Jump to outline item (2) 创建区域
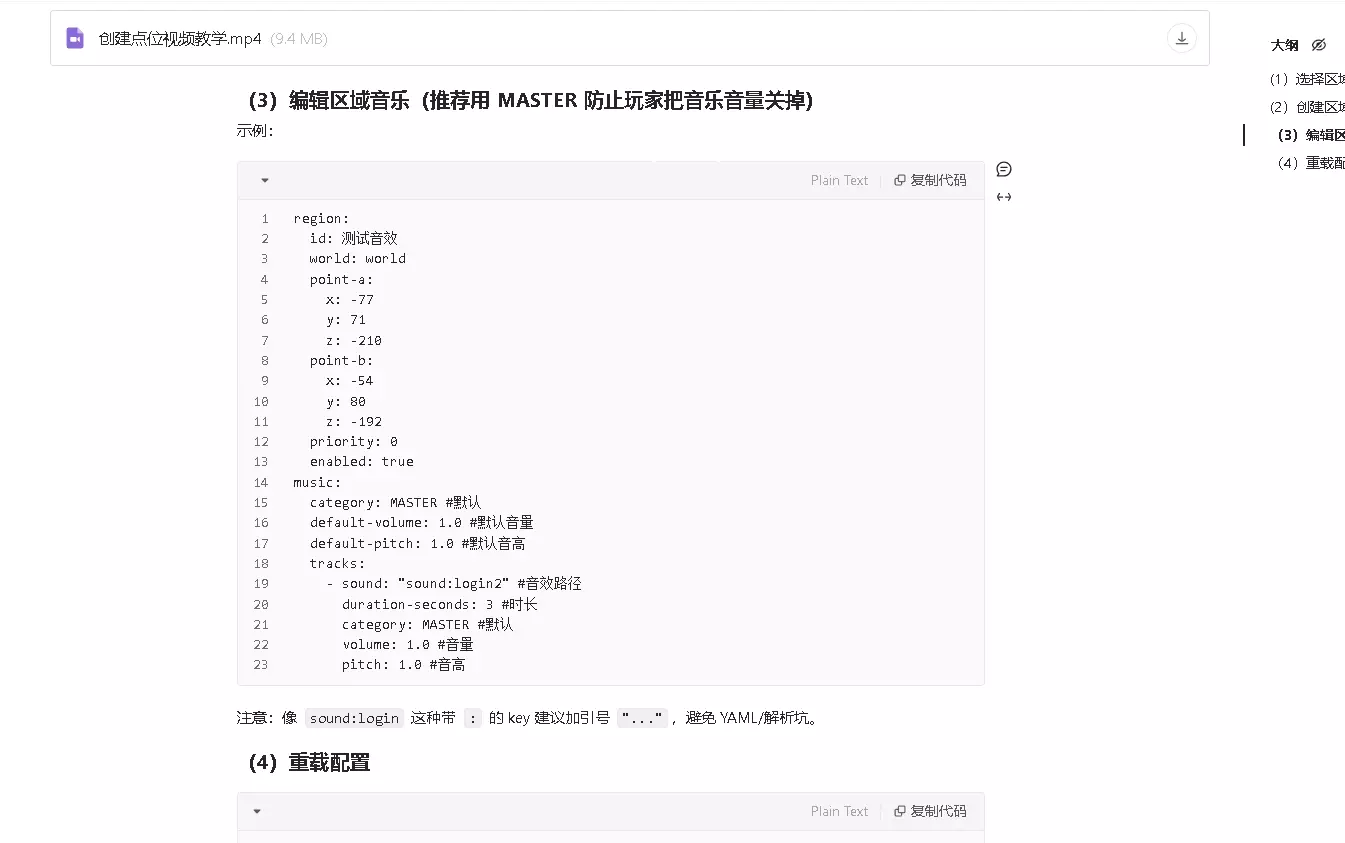Image resolution: width=1345 pixels, height=843 pixels. (x=1307, y=107)
